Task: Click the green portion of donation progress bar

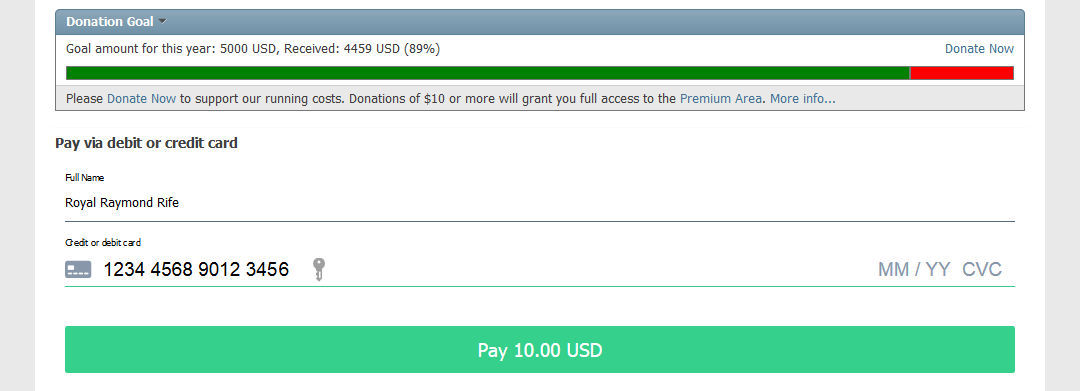Action: click(x=488, y=73)
